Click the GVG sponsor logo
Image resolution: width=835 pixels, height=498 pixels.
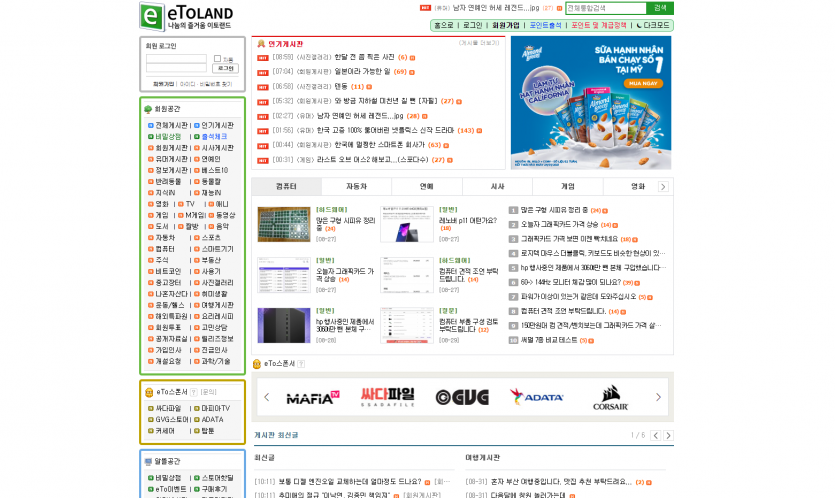461,397
